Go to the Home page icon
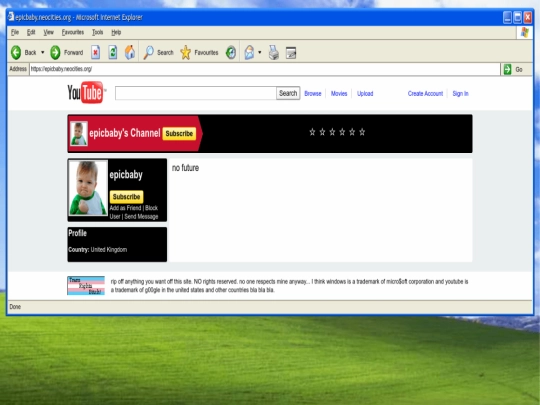Screen dimensions: 540x405 [130, 52]
